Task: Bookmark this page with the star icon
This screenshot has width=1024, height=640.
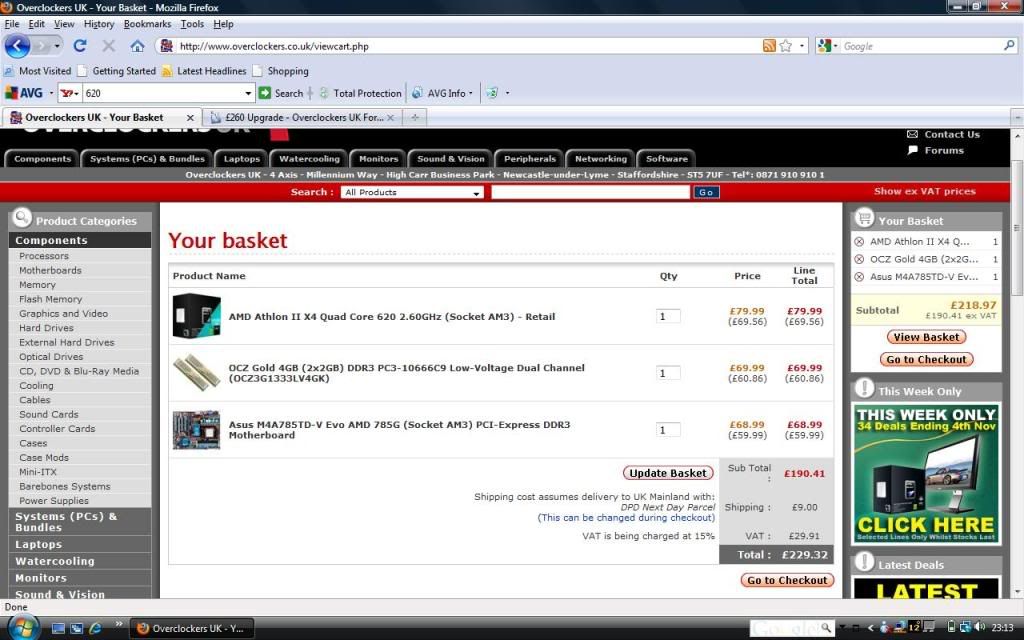Action: (786, 46)
